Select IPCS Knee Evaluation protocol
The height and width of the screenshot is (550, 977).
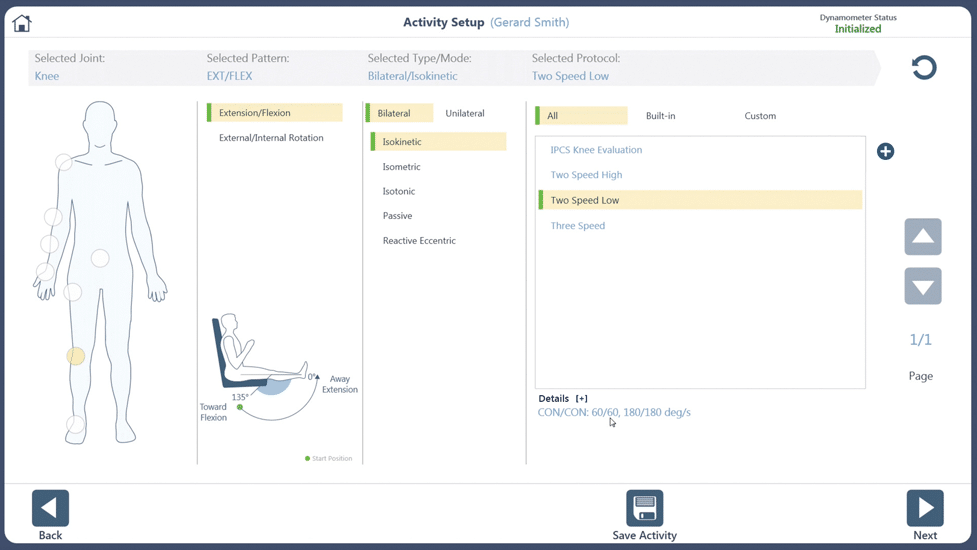596,150
